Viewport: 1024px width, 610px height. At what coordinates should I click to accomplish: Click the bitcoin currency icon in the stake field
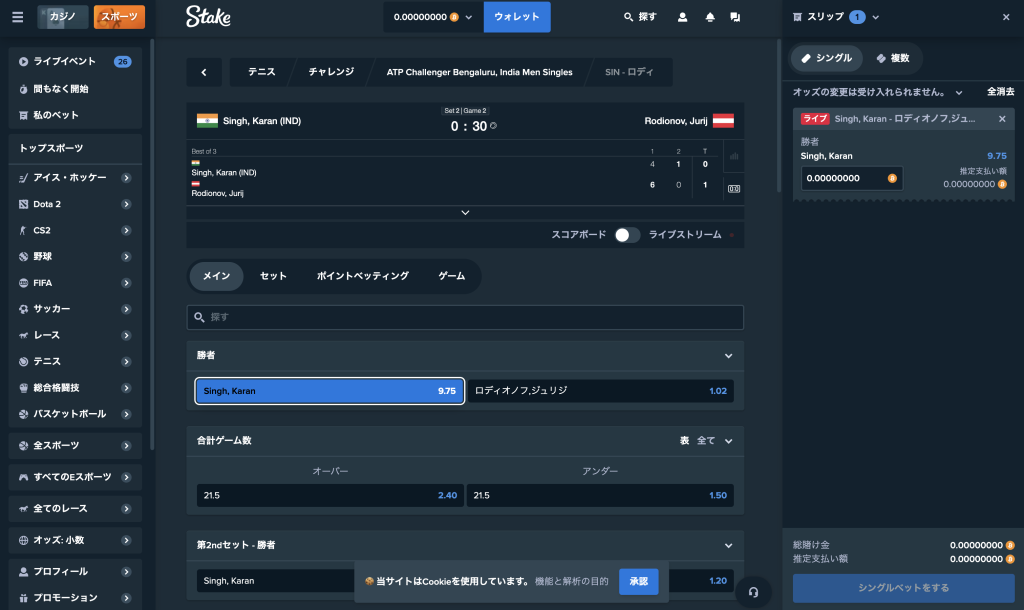[892, 178]
